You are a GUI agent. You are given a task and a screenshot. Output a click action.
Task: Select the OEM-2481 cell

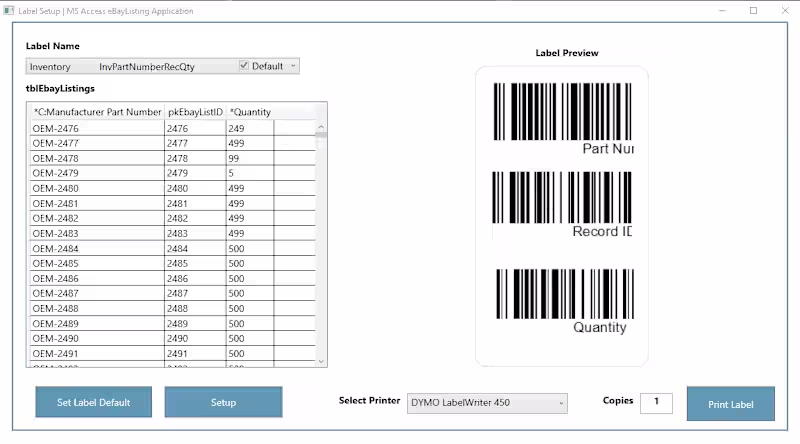pyautogui.click(x=97, y=203)
